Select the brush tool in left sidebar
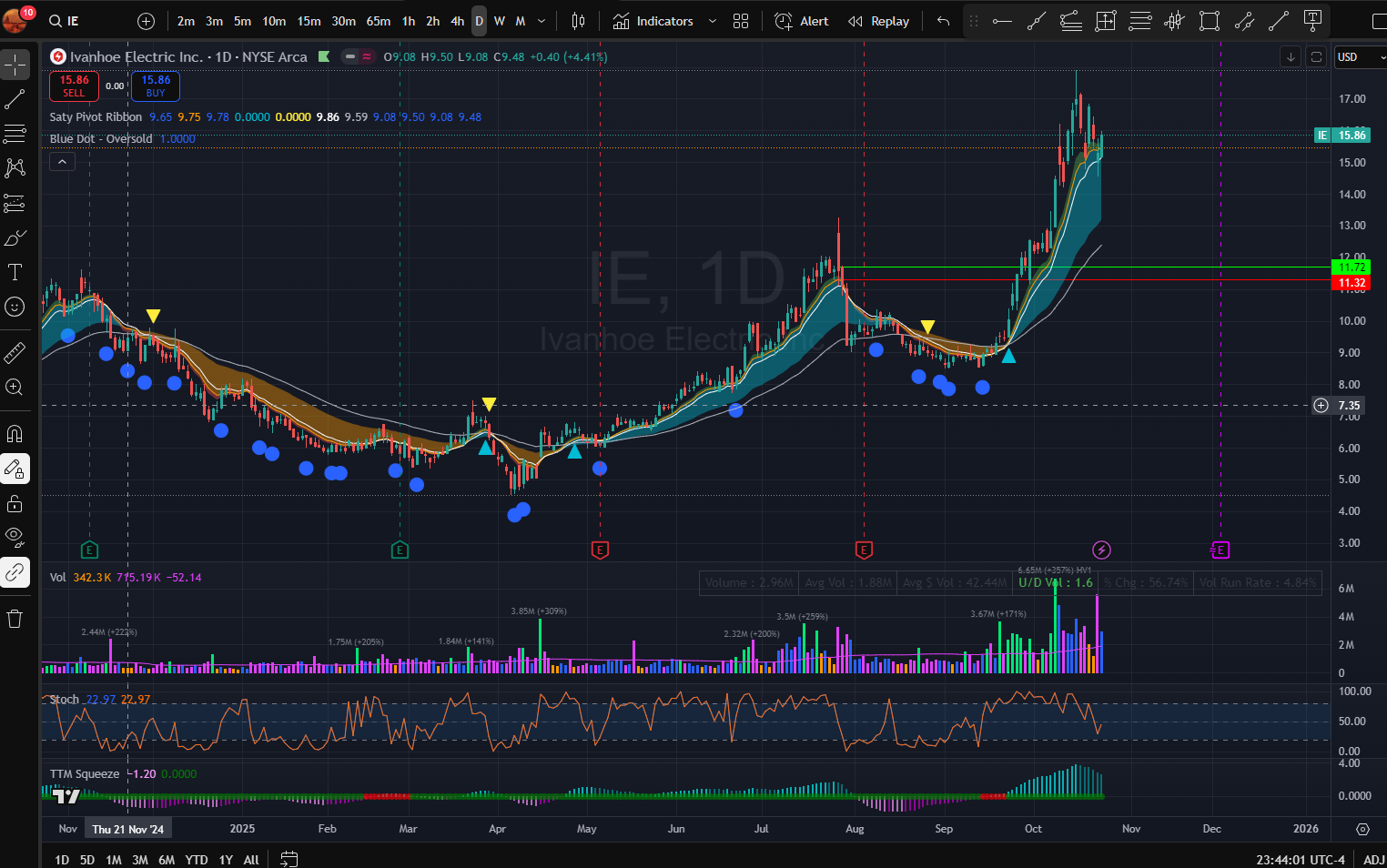1387x868 pixels. point(15,237)
